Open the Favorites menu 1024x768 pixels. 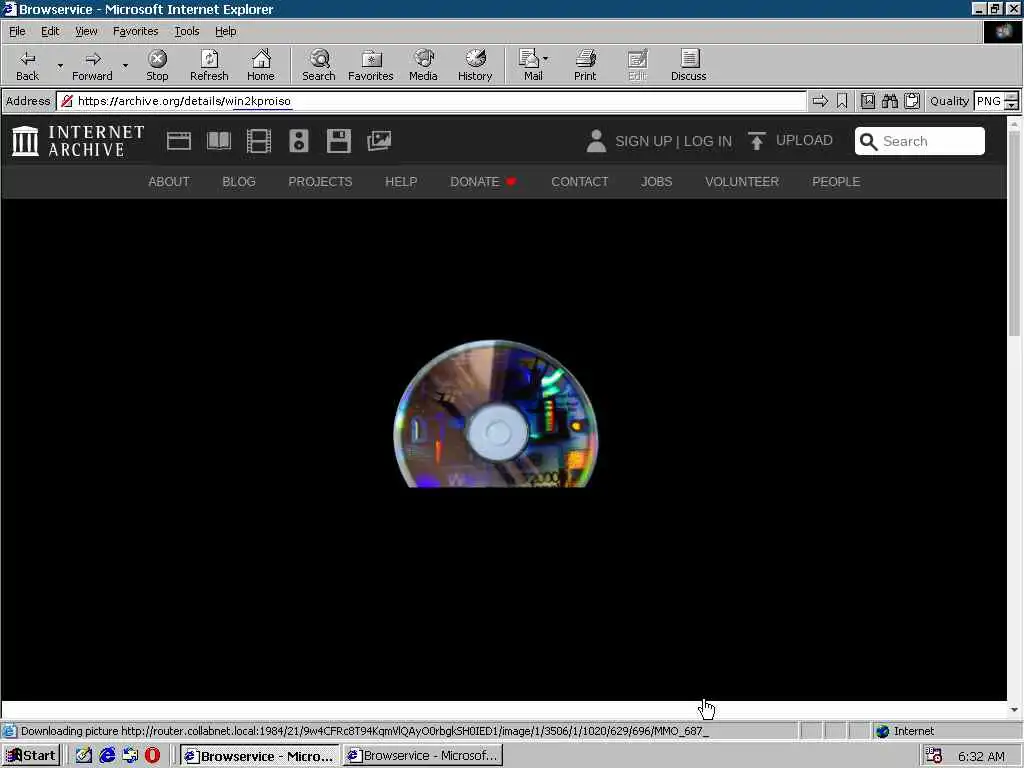(135, 31)
